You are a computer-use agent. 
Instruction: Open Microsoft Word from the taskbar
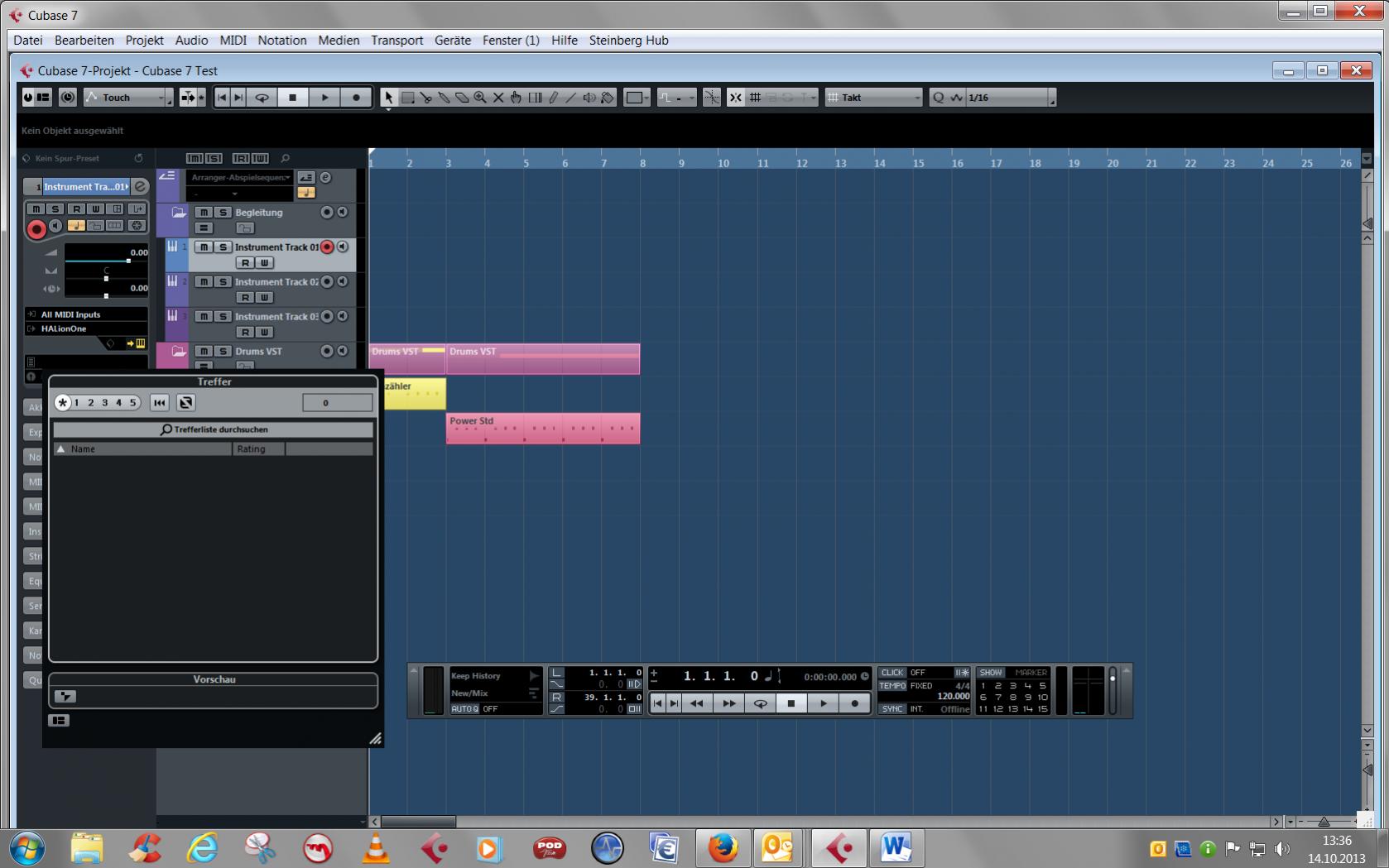coord(896,848)
